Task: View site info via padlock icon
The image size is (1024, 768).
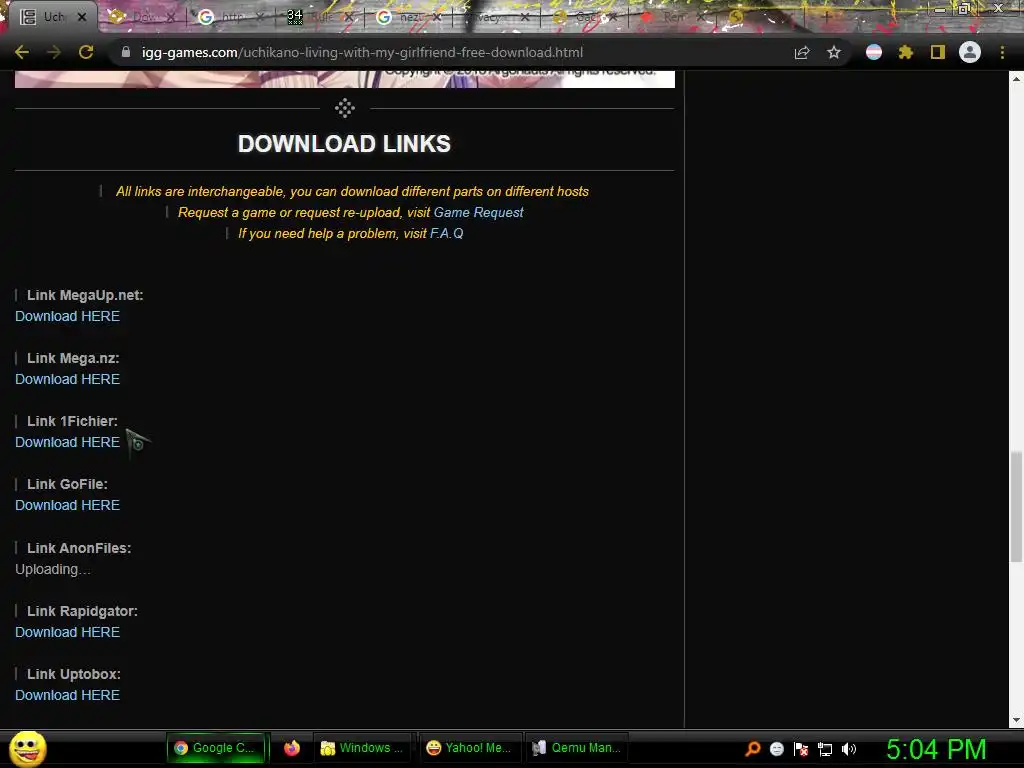Action: click(x=126, y=52)
